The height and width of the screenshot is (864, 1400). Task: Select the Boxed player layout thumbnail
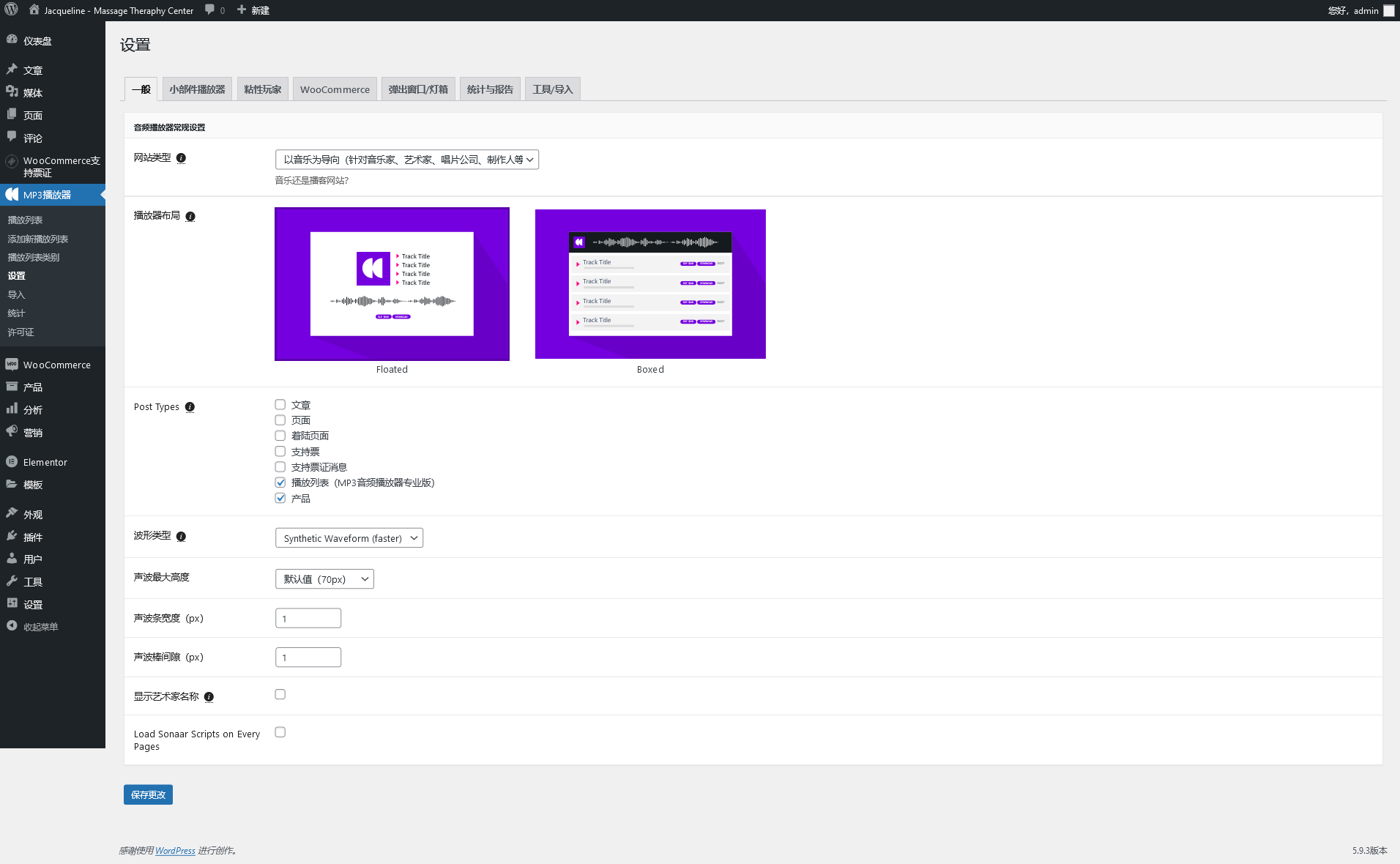click(650, 284)
